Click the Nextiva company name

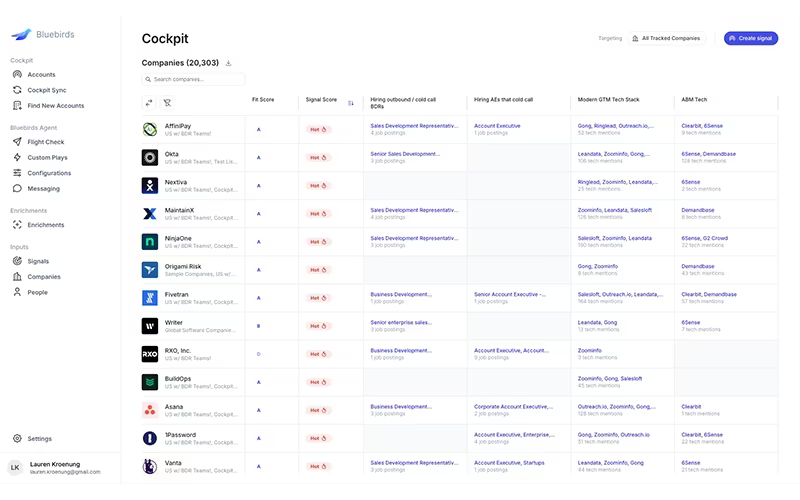tap(176, 182)
